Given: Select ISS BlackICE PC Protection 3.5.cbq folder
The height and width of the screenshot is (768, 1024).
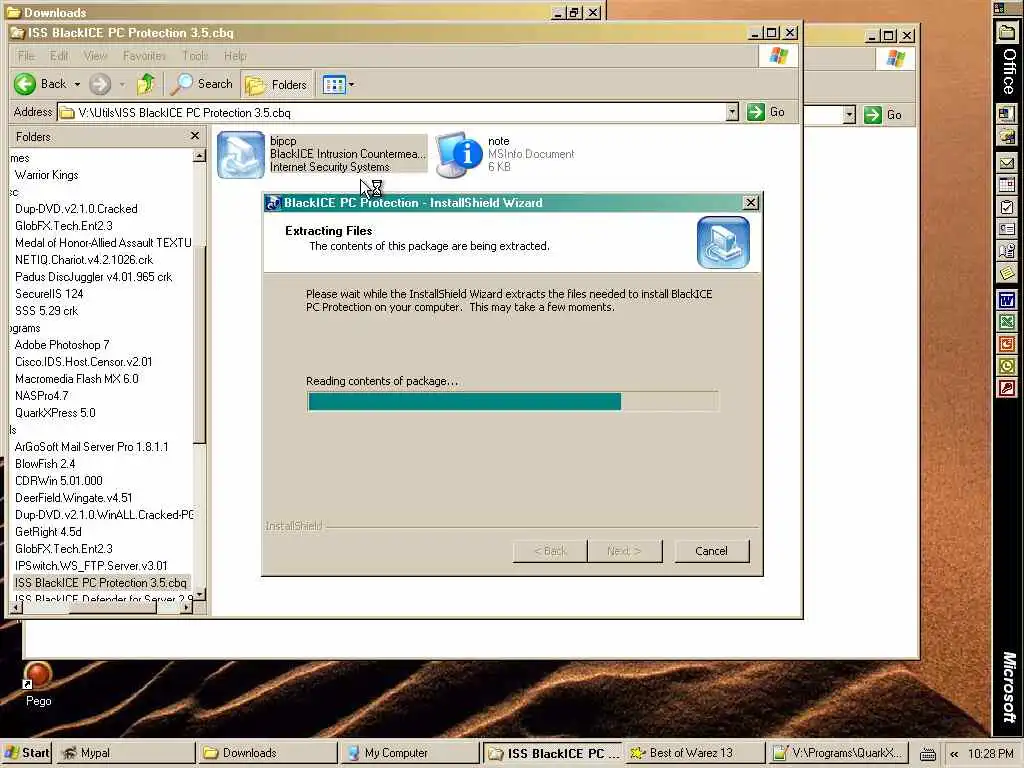Looking at the screenshot, I should pos(101,583).
